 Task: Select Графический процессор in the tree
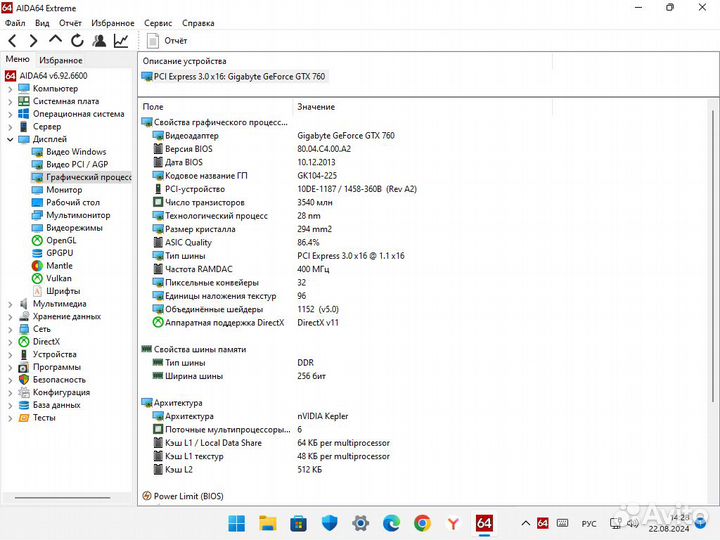(81, 177)
